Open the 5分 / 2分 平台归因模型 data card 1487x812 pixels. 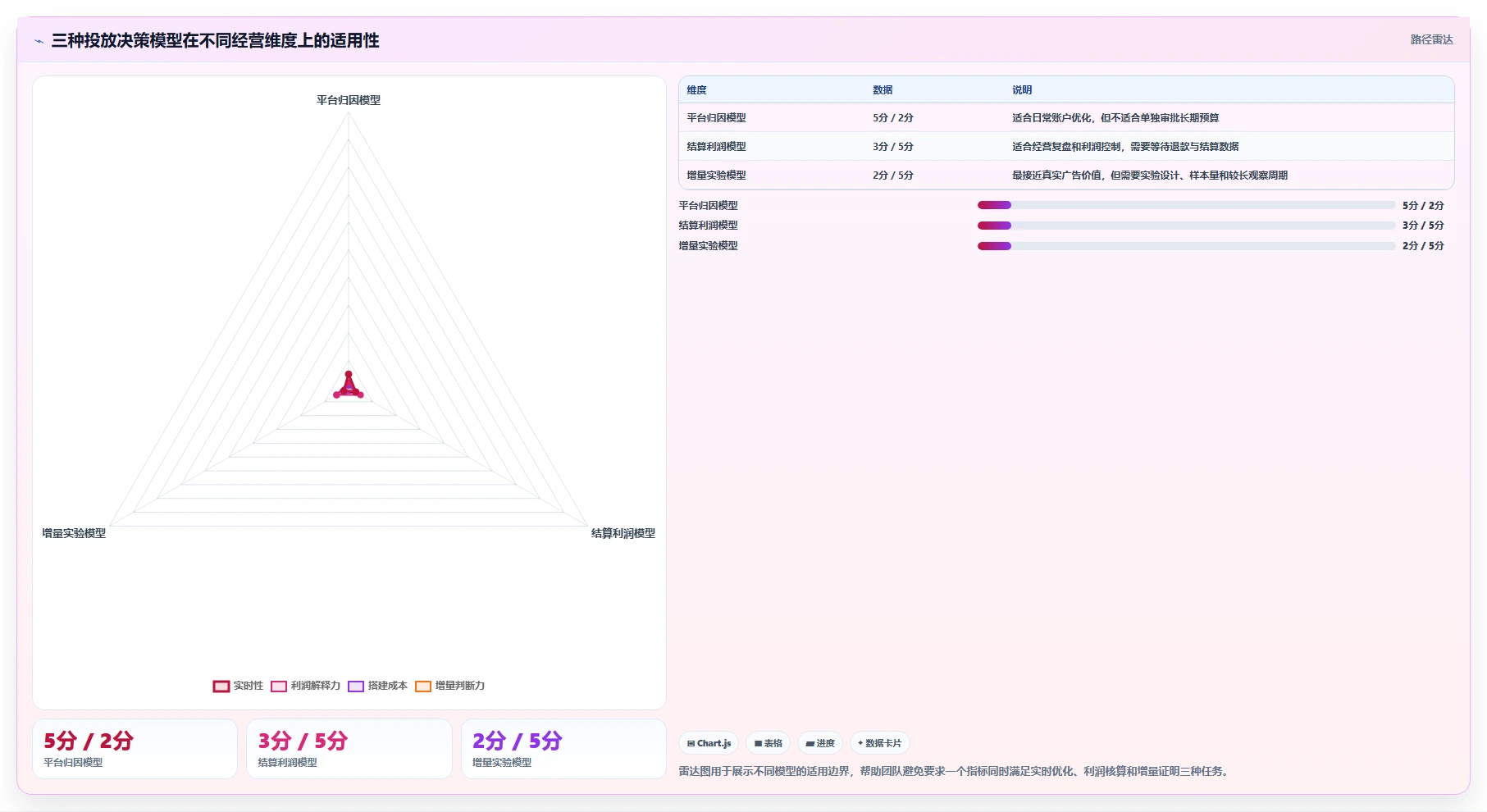click(x=135, y=749)
